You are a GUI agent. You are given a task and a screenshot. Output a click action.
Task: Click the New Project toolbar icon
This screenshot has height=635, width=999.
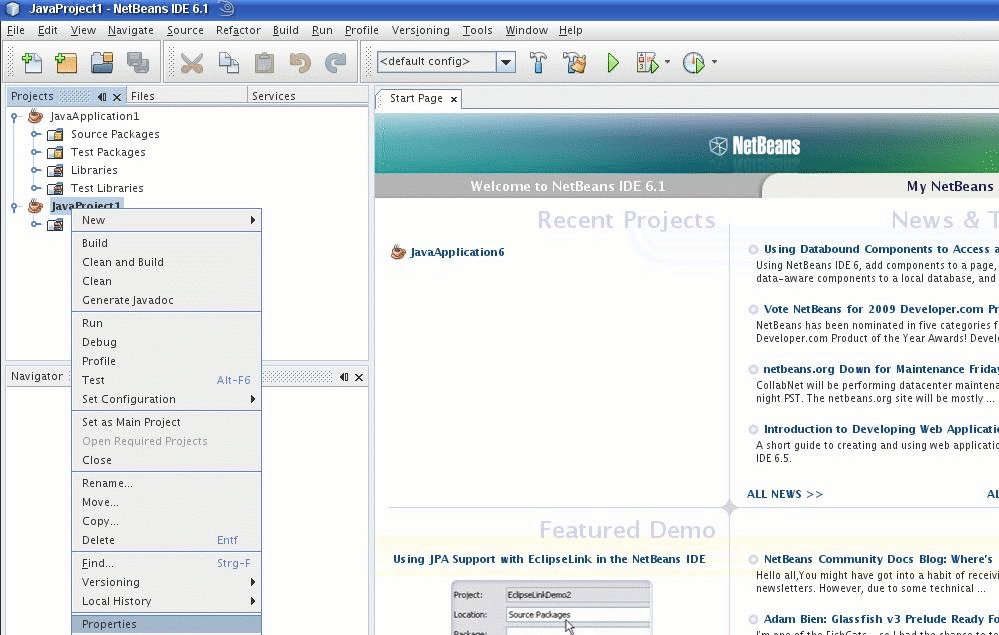(x=66, y=62)
